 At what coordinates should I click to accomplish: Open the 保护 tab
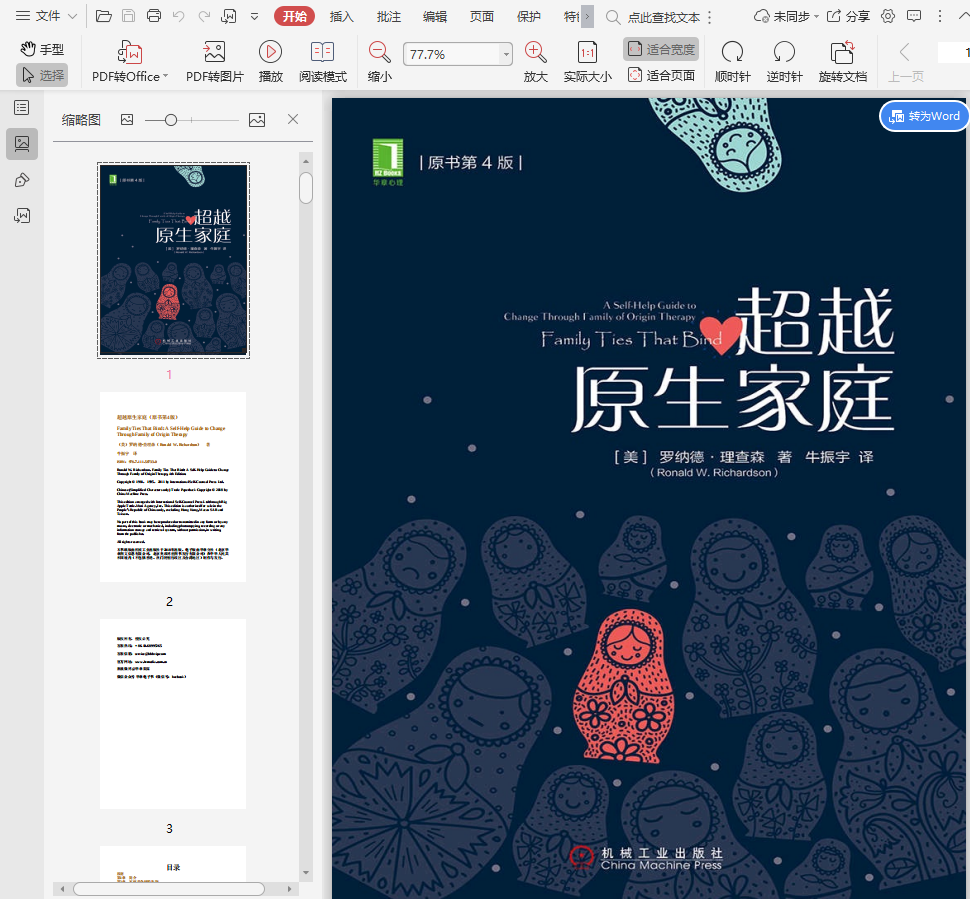(x=528, y=17)
